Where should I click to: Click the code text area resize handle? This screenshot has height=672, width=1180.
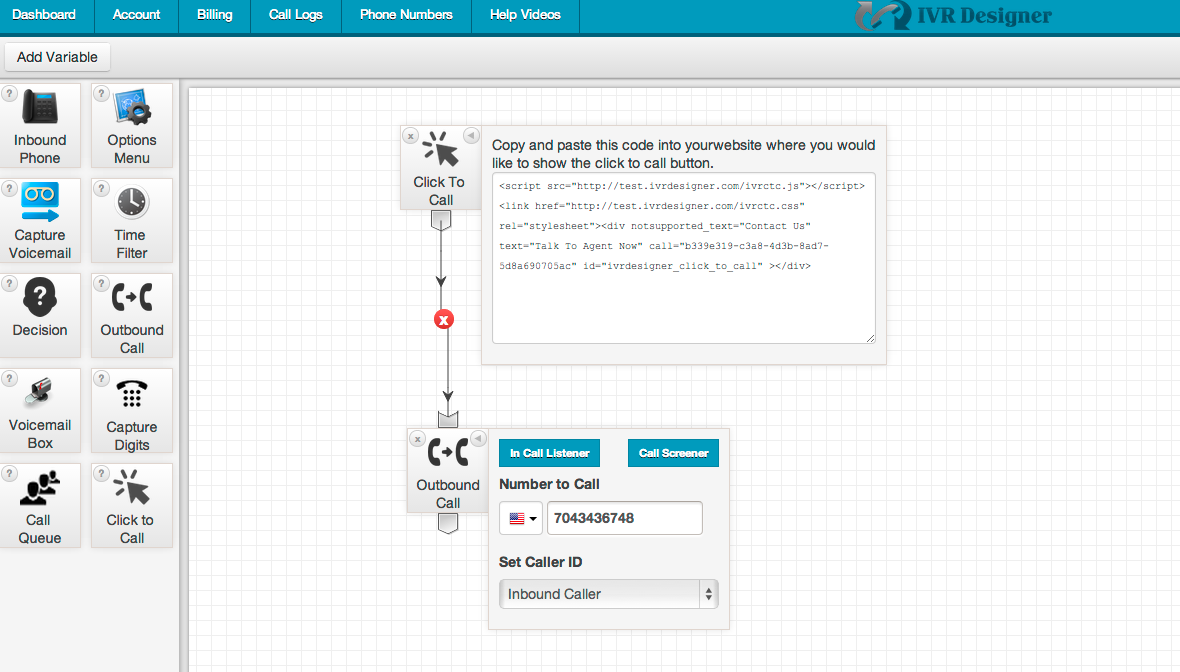[x=870, y=339]
